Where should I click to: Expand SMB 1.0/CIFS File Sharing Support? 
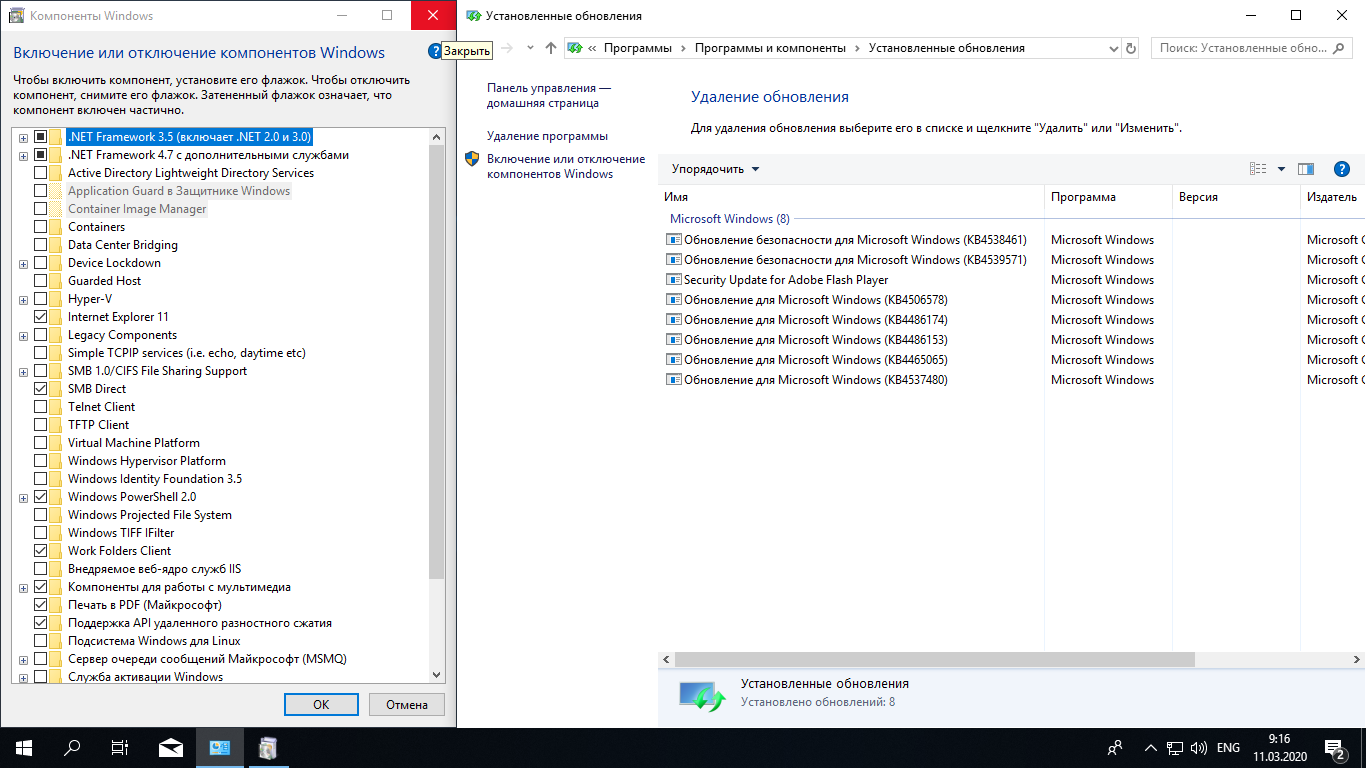point(23,371)
